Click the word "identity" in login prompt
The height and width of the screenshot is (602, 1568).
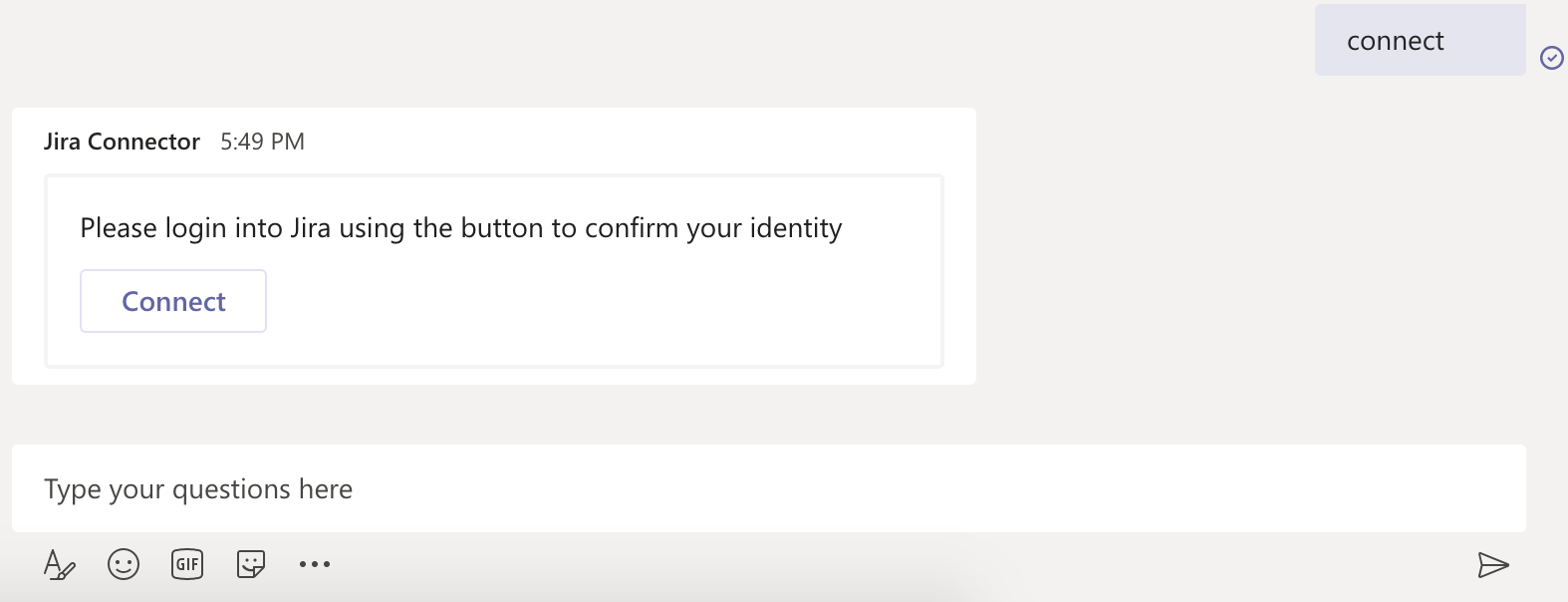[x=795, y=228]
